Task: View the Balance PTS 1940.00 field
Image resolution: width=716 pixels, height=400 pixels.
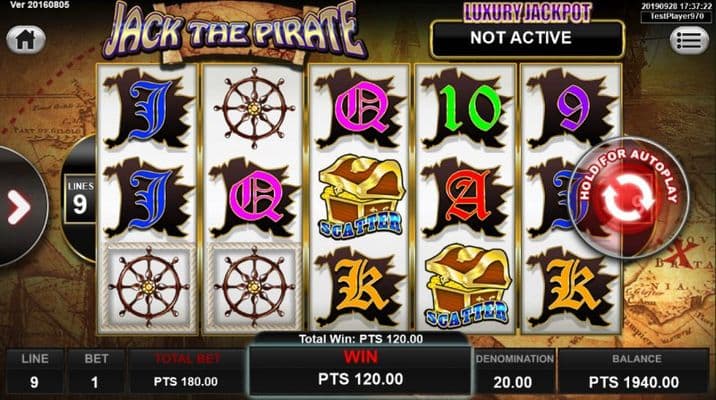Action: [x=633, y=372]
